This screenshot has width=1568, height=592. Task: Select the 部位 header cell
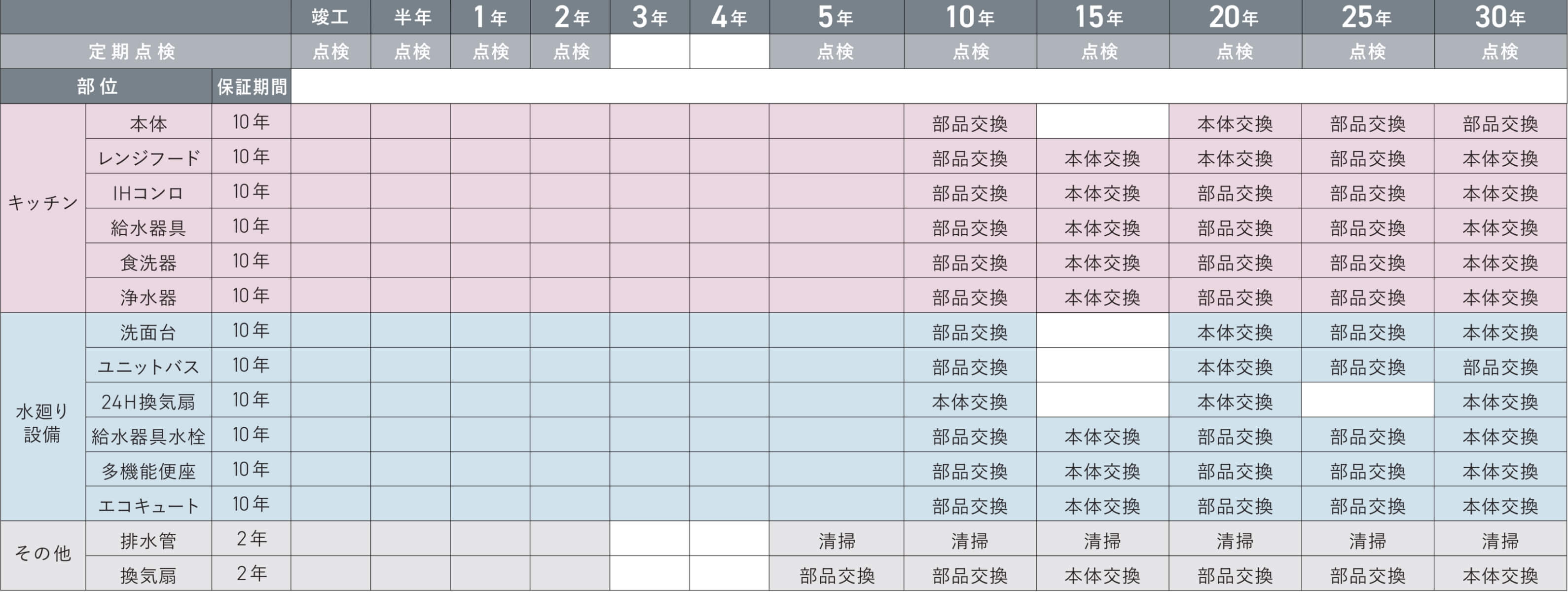pyautogui.click(x=106, y=86)
